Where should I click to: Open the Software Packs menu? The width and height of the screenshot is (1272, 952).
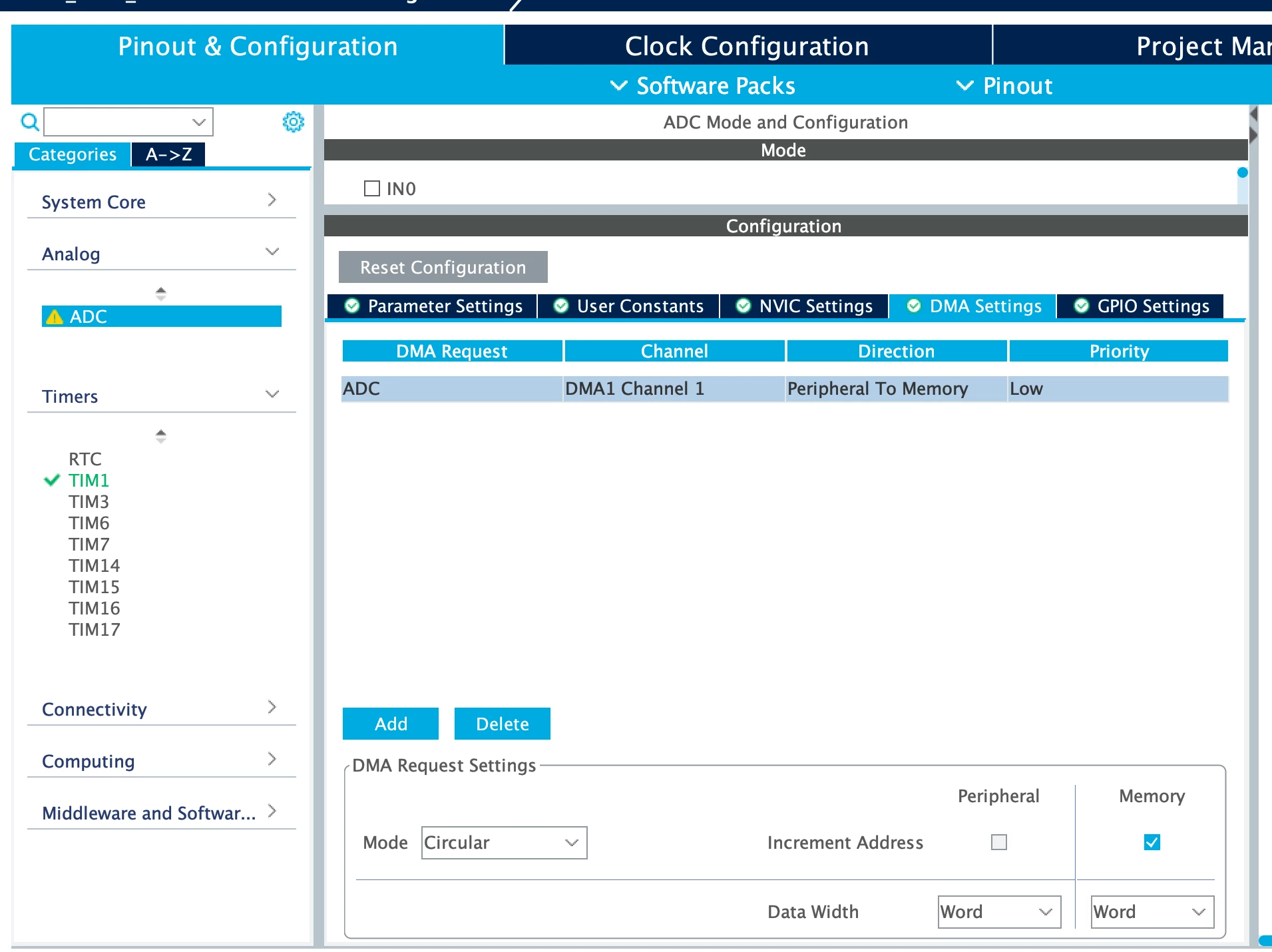point(703,86)
